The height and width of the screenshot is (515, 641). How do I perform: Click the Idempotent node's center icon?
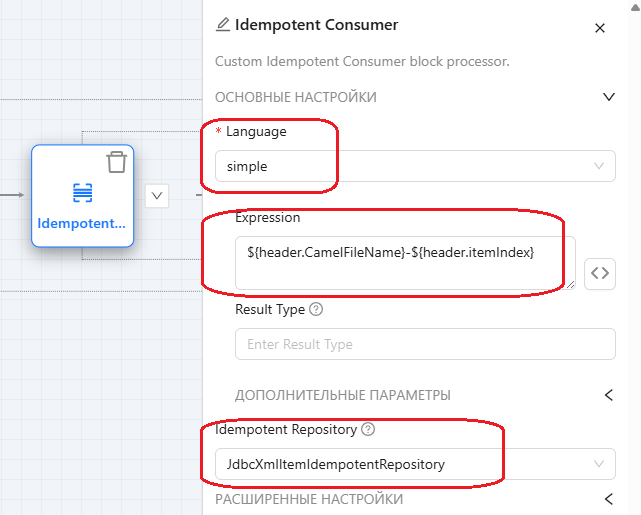[x=83, y=193]
